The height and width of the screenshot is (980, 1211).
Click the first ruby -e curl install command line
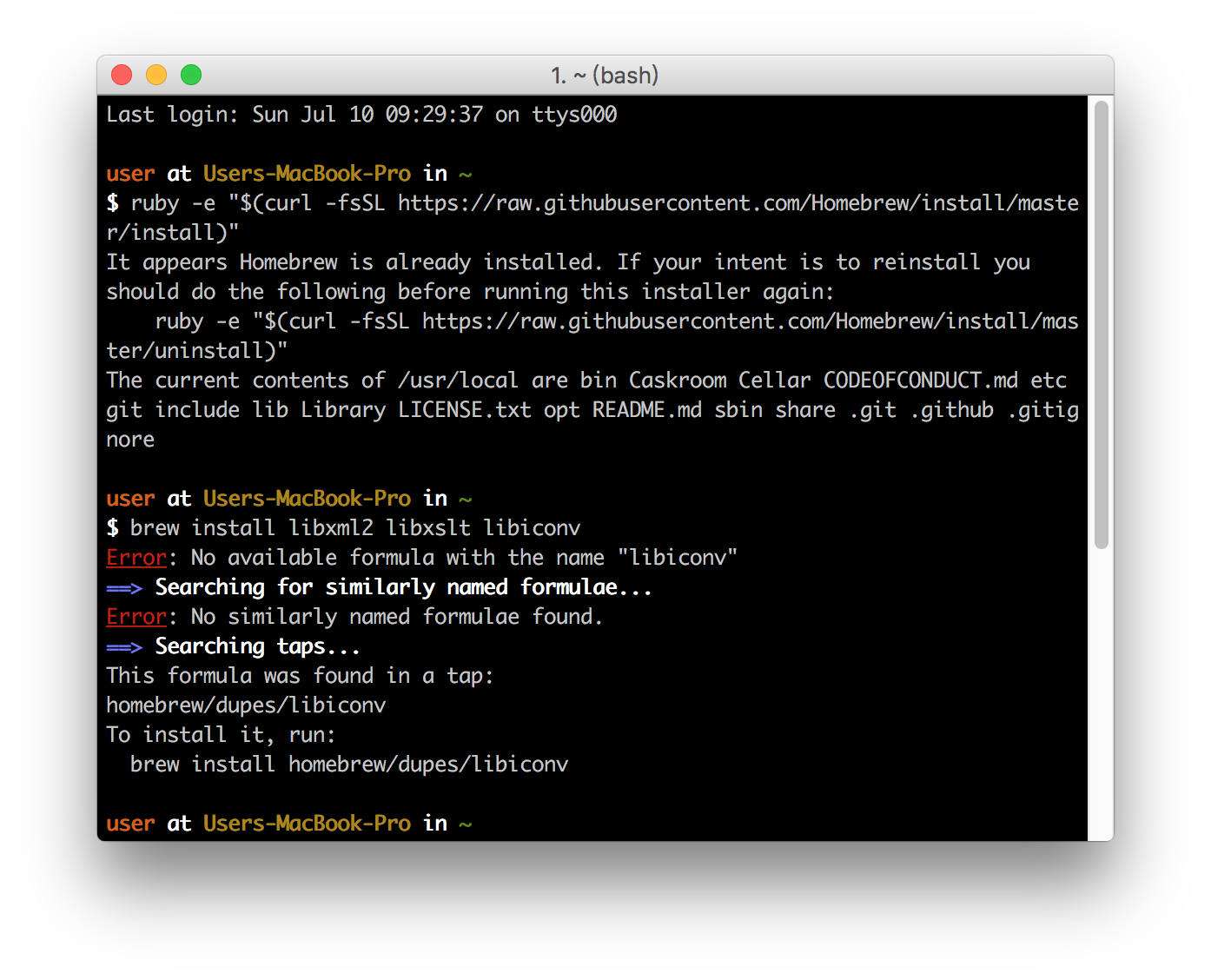592,203
